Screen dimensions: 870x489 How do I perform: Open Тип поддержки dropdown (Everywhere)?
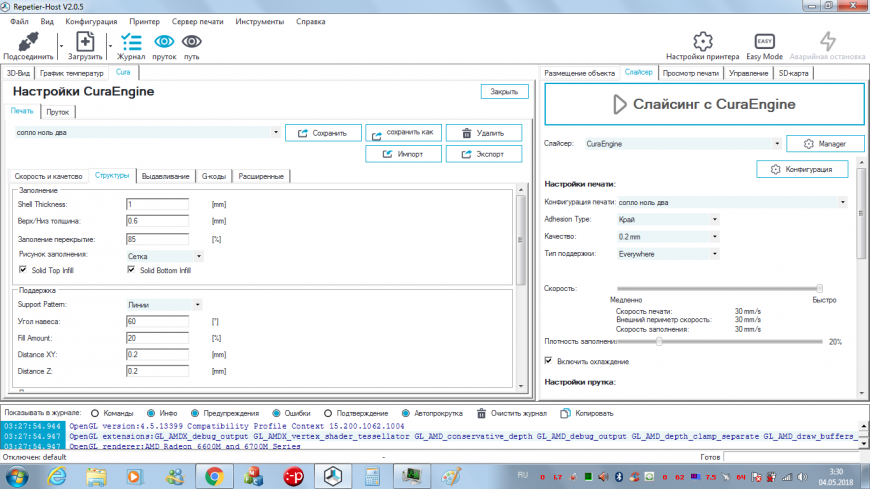click(715, 254)
